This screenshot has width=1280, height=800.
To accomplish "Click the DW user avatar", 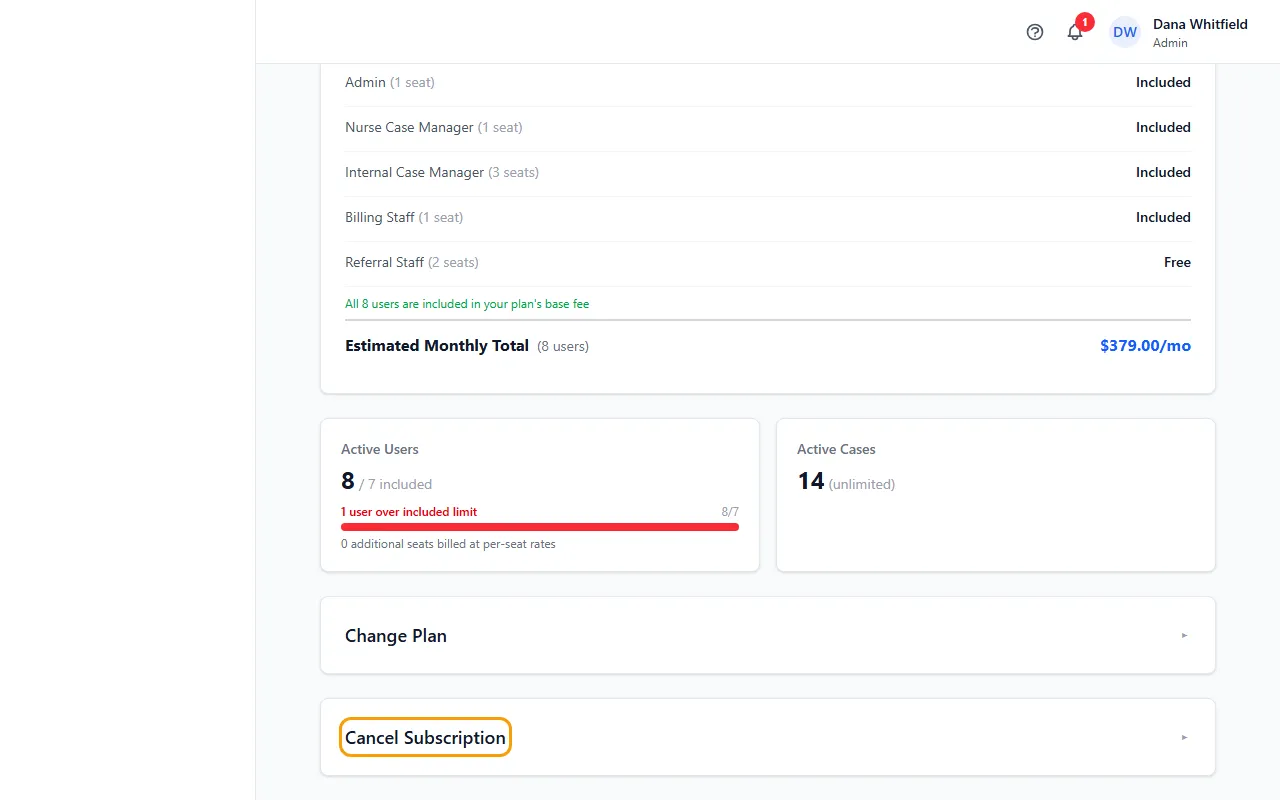I will pyautogui.click(x=1125, y=32).
